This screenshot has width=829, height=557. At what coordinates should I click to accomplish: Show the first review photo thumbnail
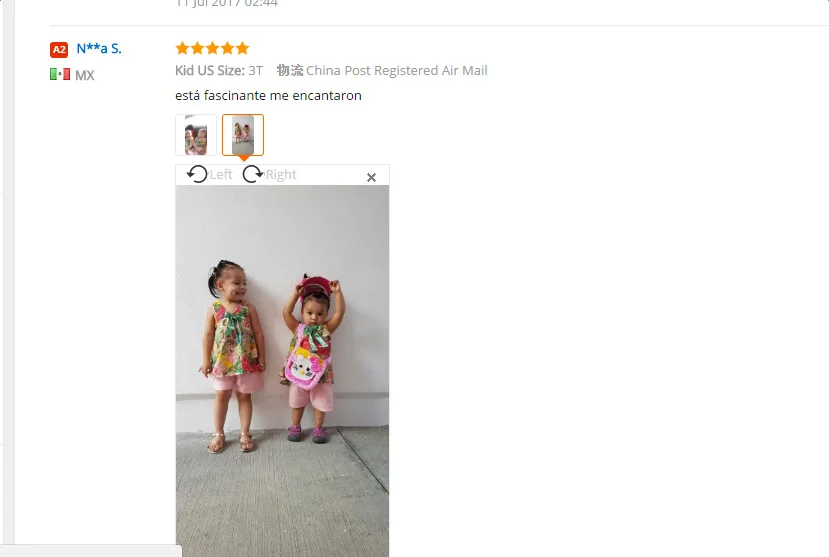196,135
